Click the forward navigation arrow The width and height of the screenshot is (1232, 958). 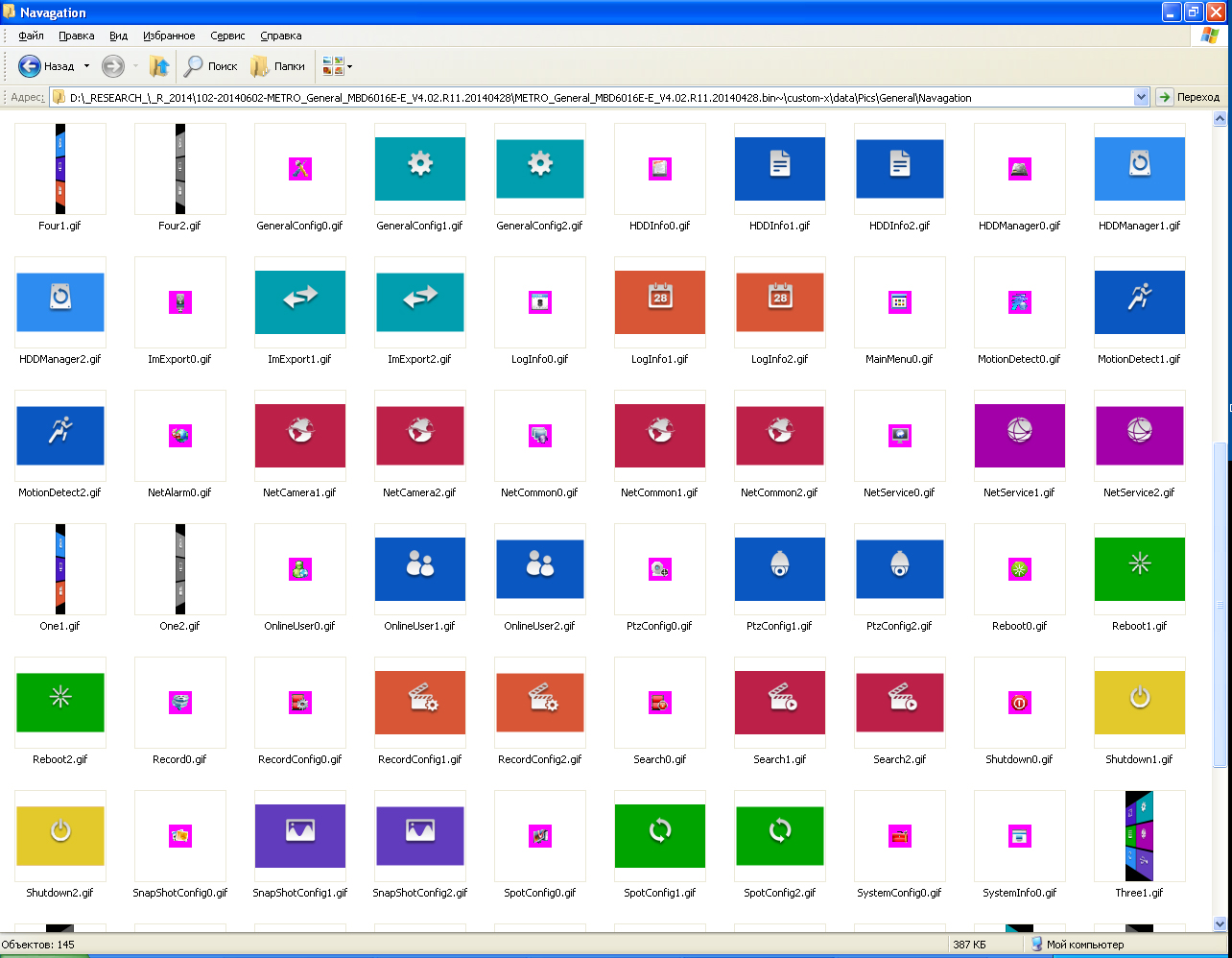(x=113, y=66)
